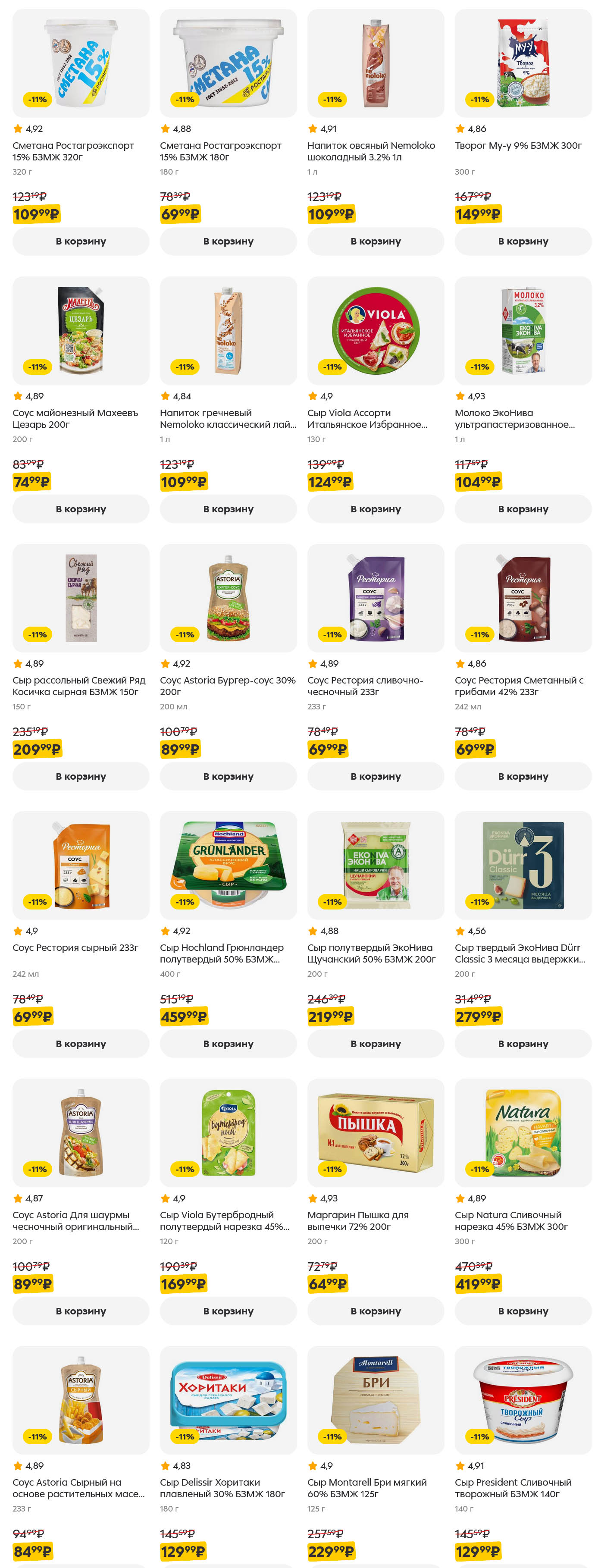Click the -11% badge on Astoria Бургер-соус
The image size is (598, 1568).
point(185,634)
